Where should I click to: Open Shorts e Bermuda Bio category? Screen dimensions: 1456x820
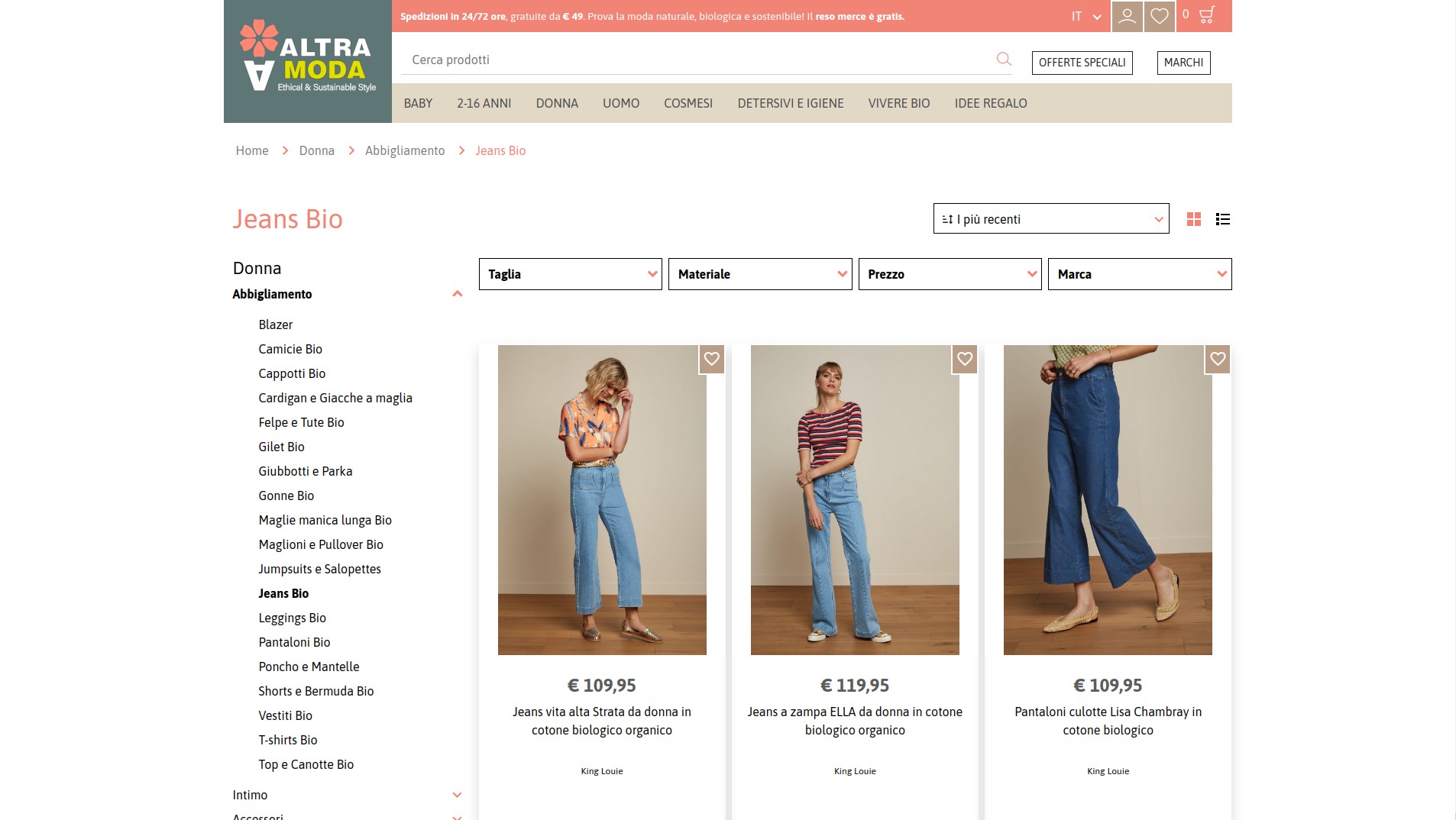316,691
